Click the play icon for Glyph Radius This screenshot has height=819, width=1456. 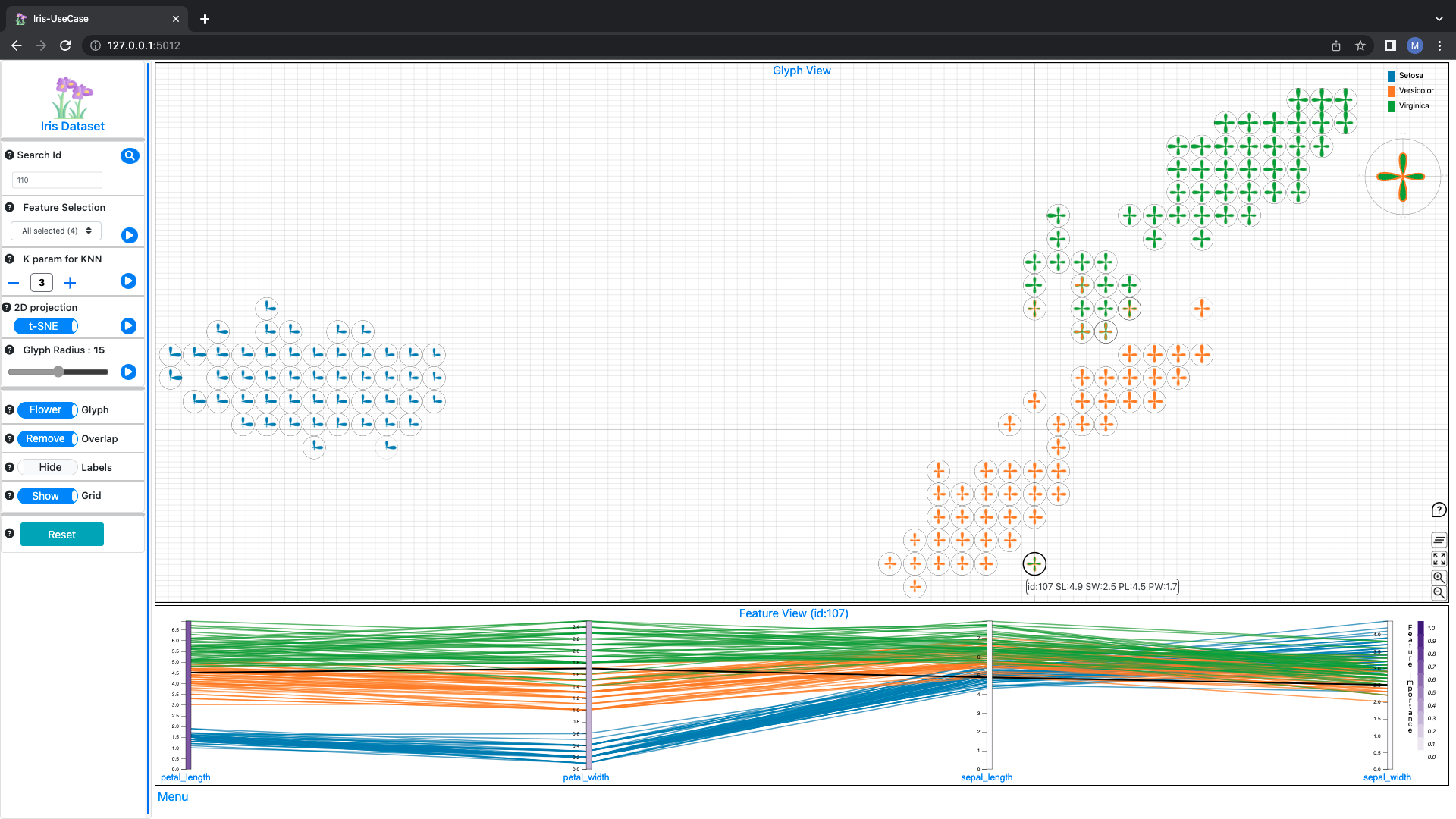(128, 372)
